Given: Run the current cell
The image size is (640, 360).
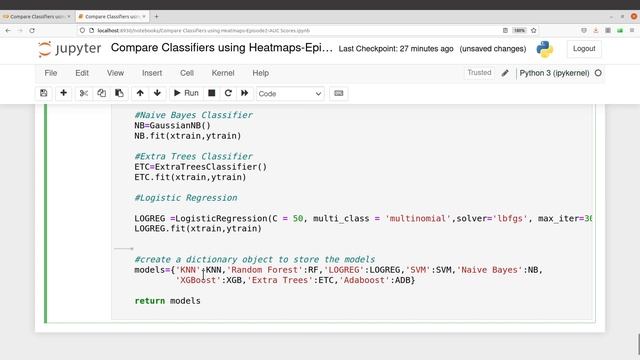Looking at the screenshot, I should tap(186, 93).
